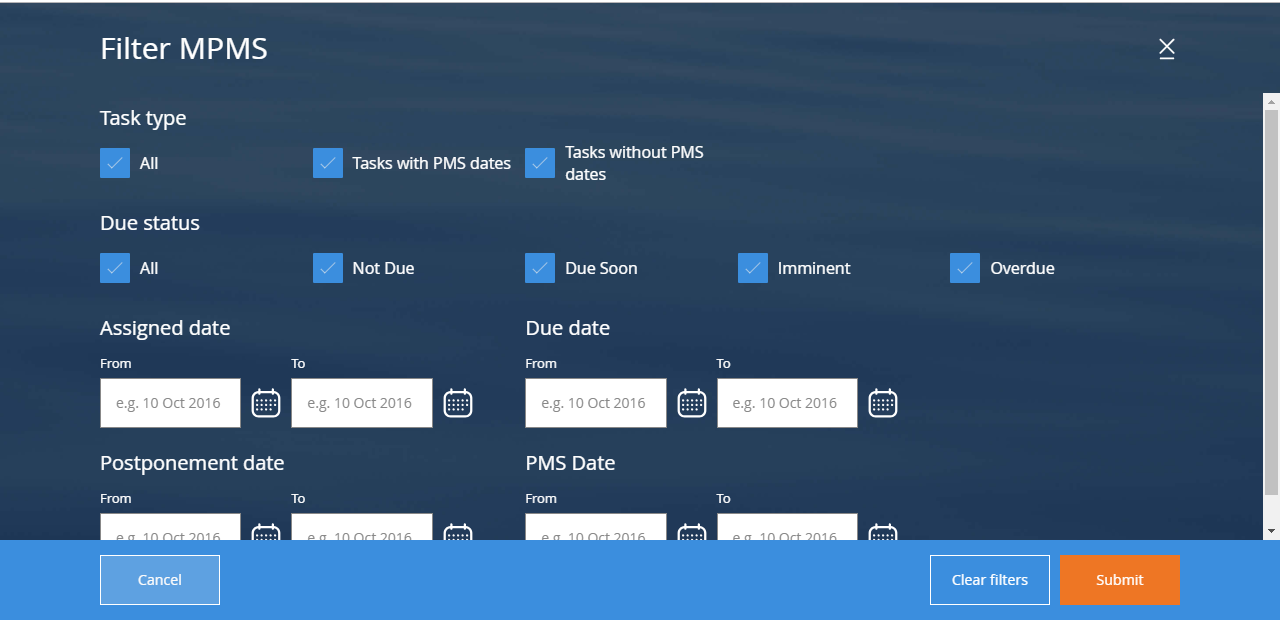Open calendar for Due date To

882,403
